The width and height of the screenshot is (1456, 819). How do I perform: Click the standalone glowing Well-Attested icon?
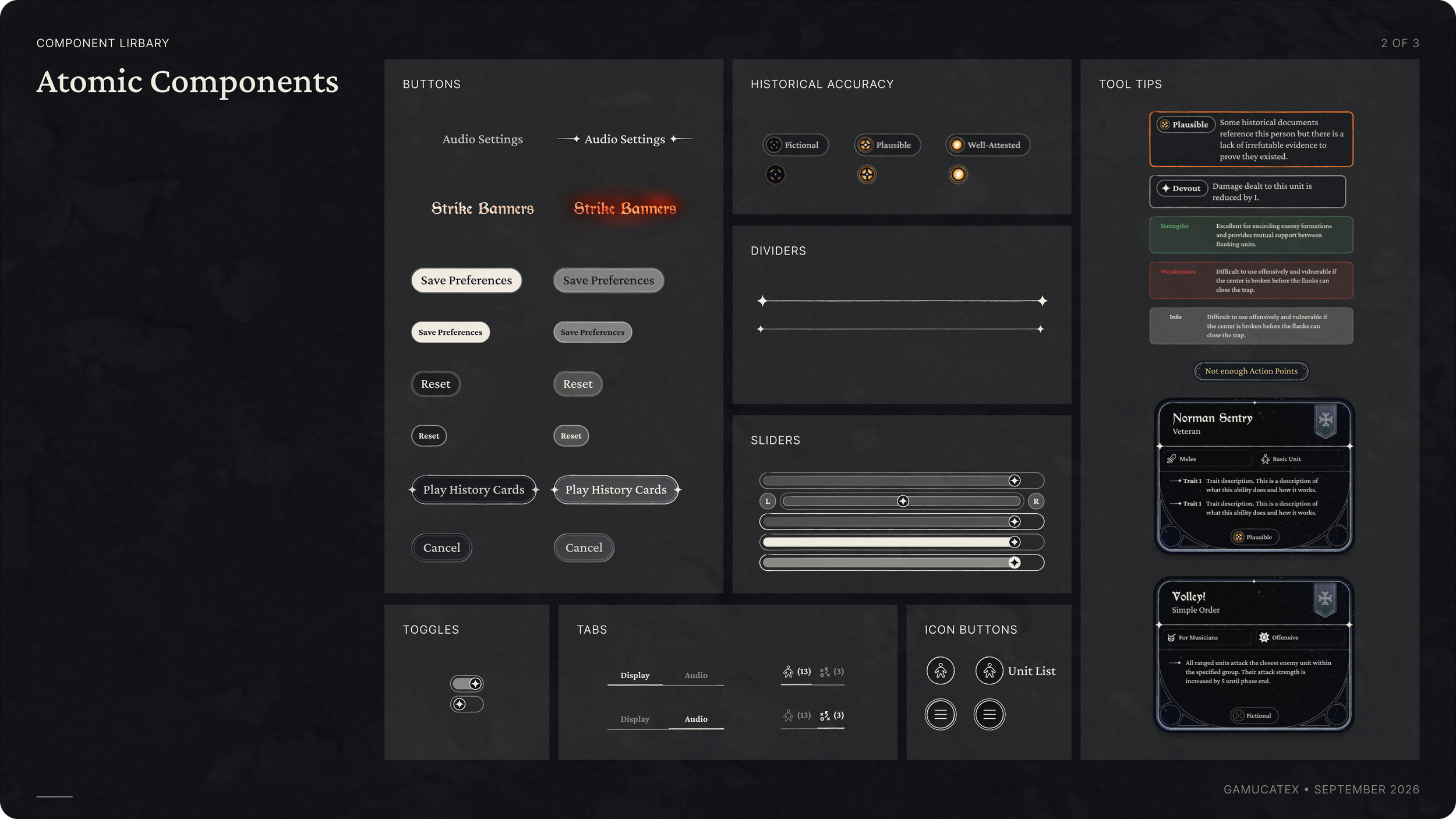pos(958,174)
